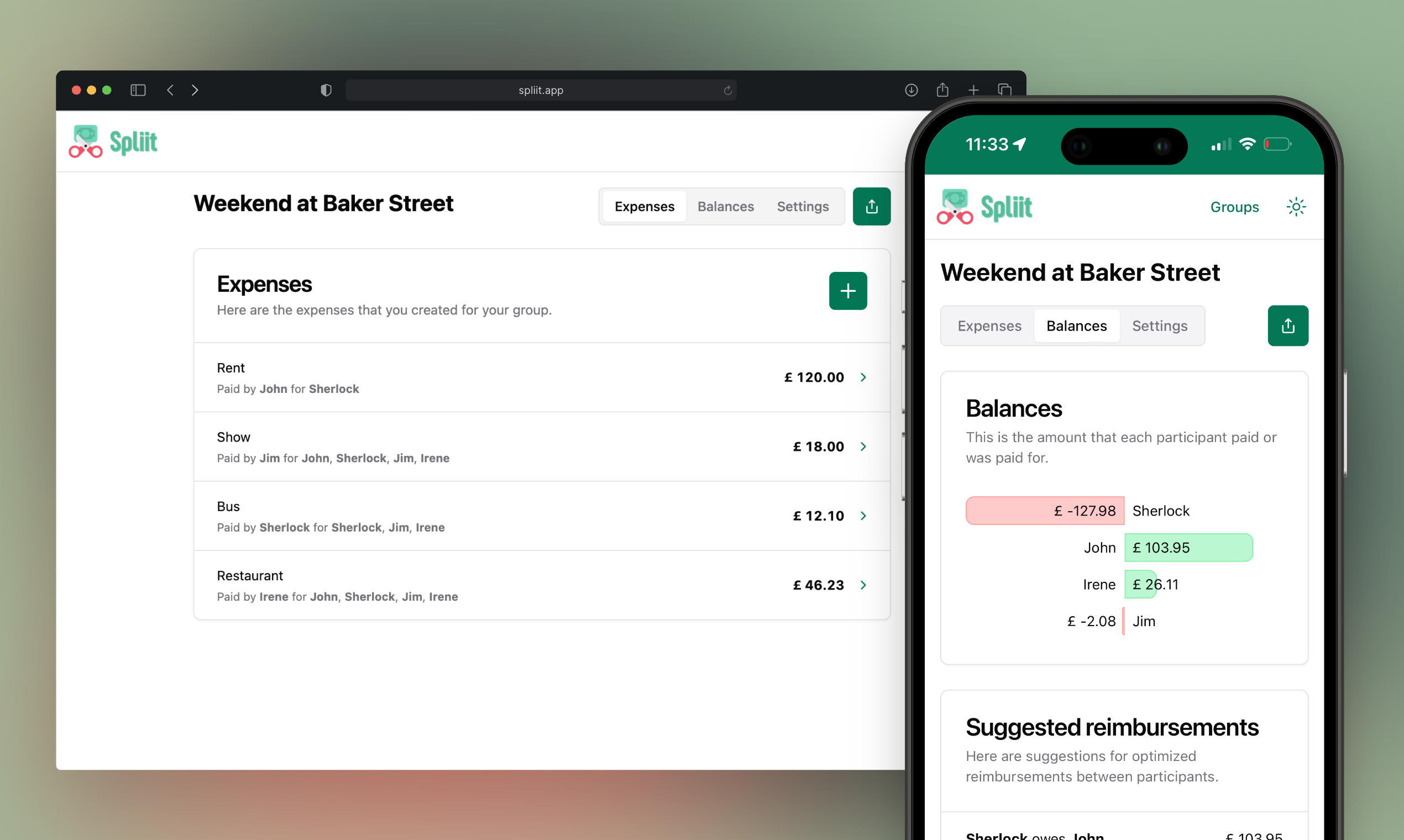Screen dimensions: 1404x840
Task: Tap the location arrow beside the time
Action: [1020, 144]
